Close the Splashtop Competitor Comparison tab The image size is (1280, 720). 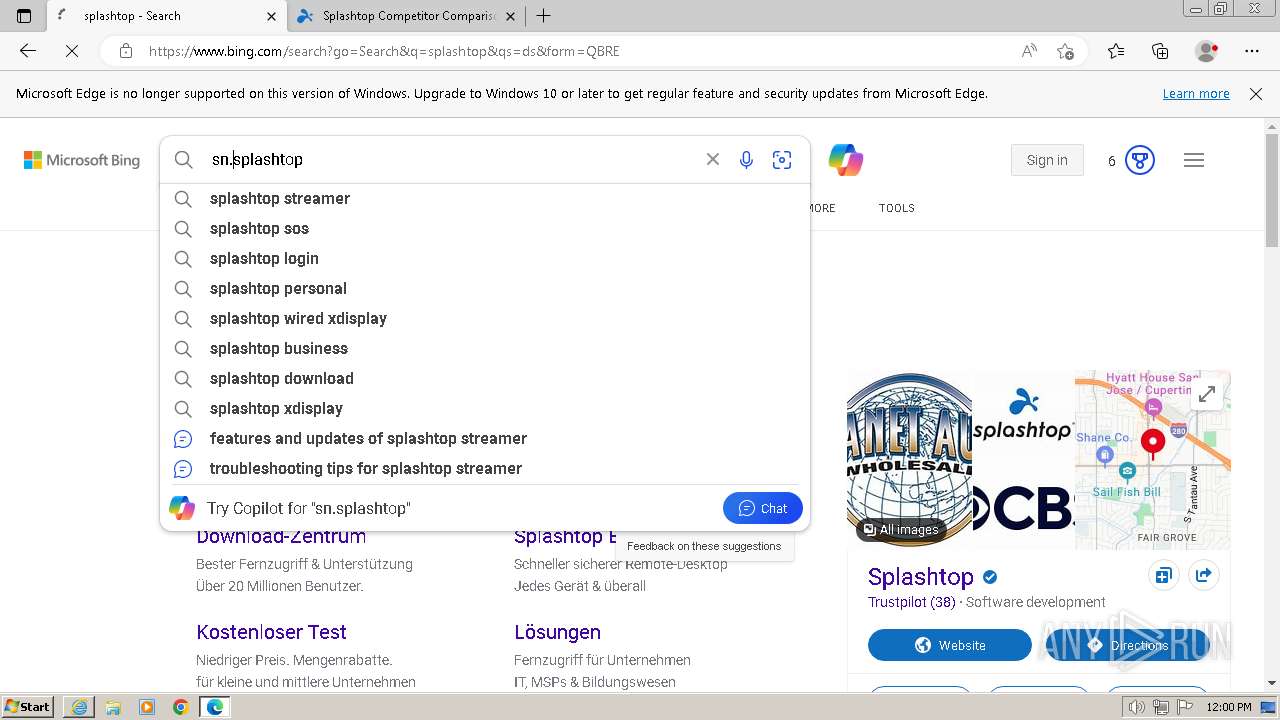511,16
